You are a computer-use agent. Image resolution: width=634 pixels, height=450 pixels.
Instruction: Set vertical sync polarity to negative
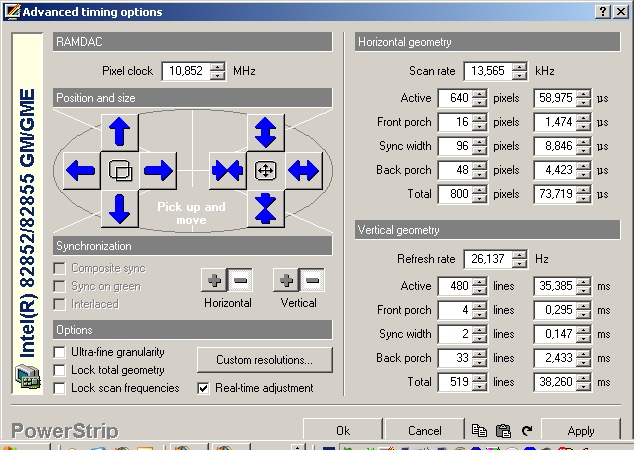[x=313, y=280]
